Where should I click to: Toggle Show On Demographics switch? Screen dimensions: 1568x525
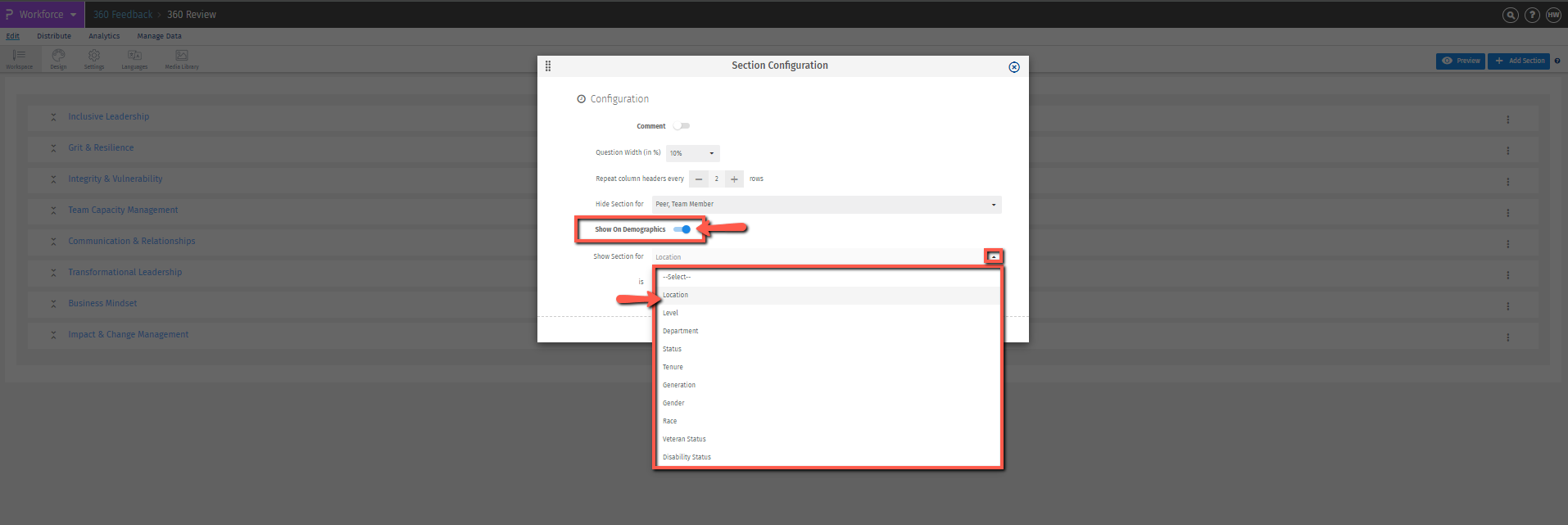(682, 229)
